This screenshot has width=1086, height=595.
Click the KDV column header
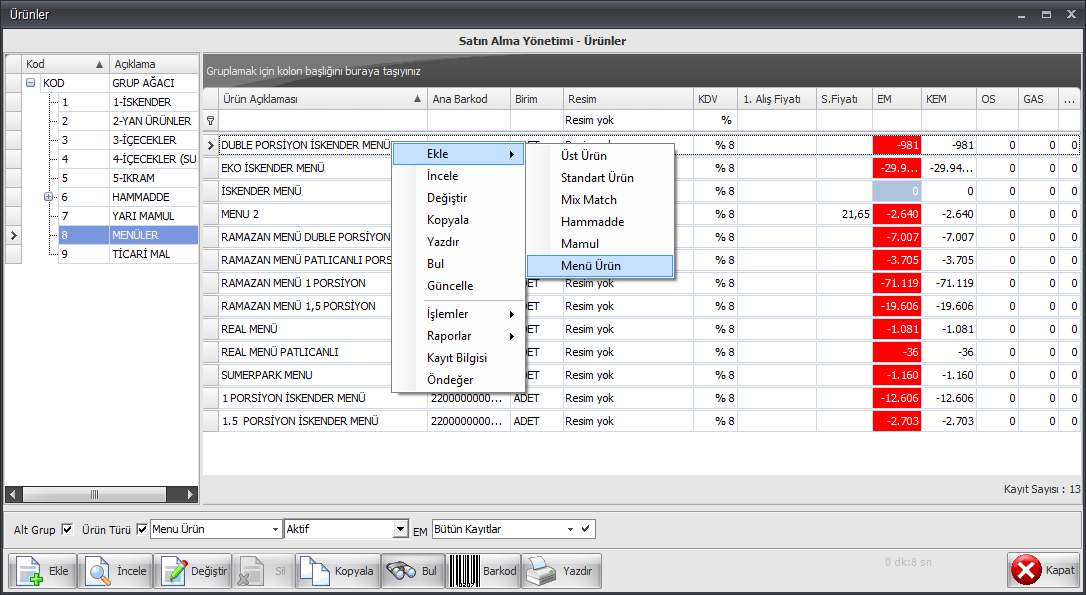tap(715, 99)
